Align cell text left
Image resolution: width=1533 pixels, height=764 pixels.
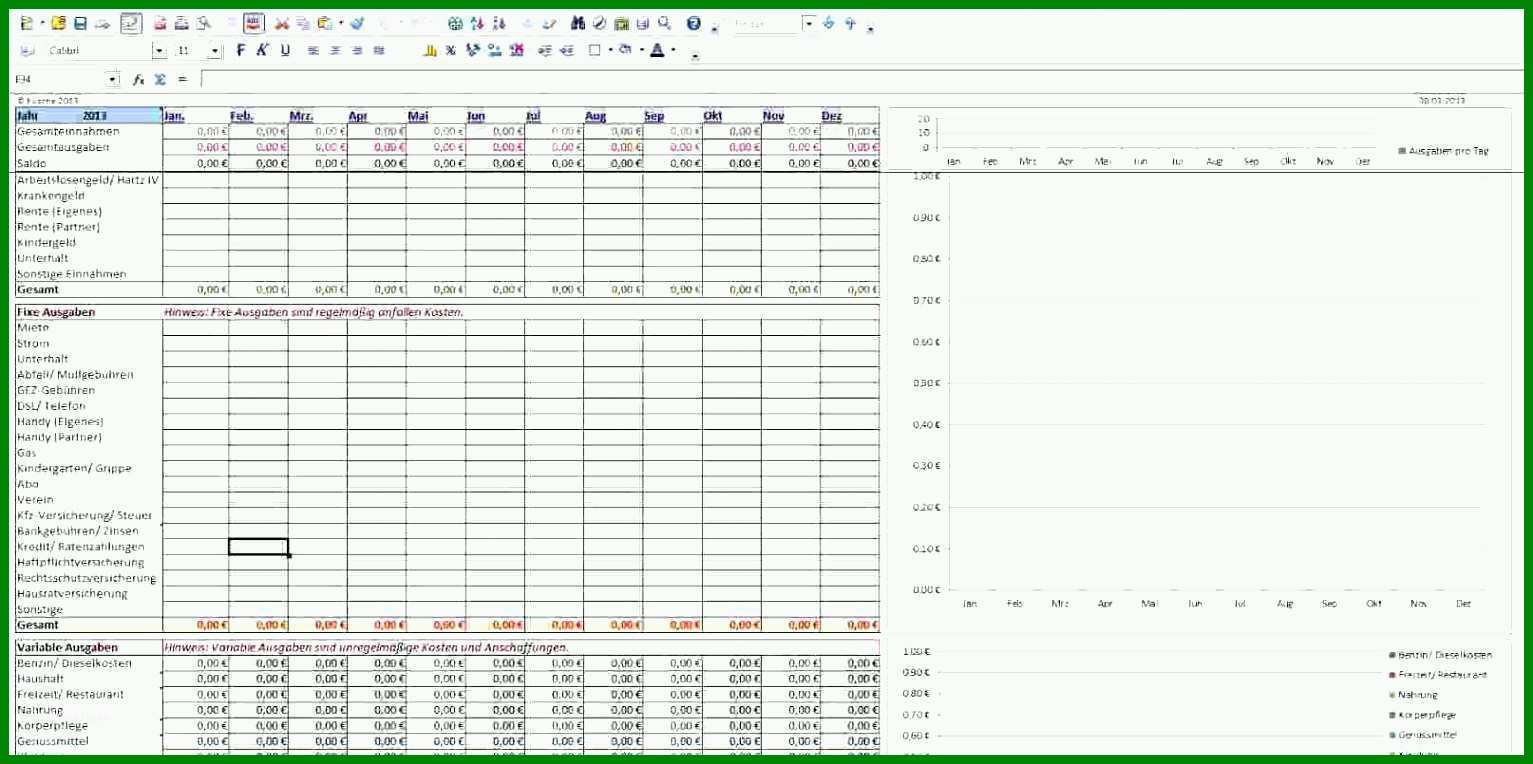tap(313, 50)
